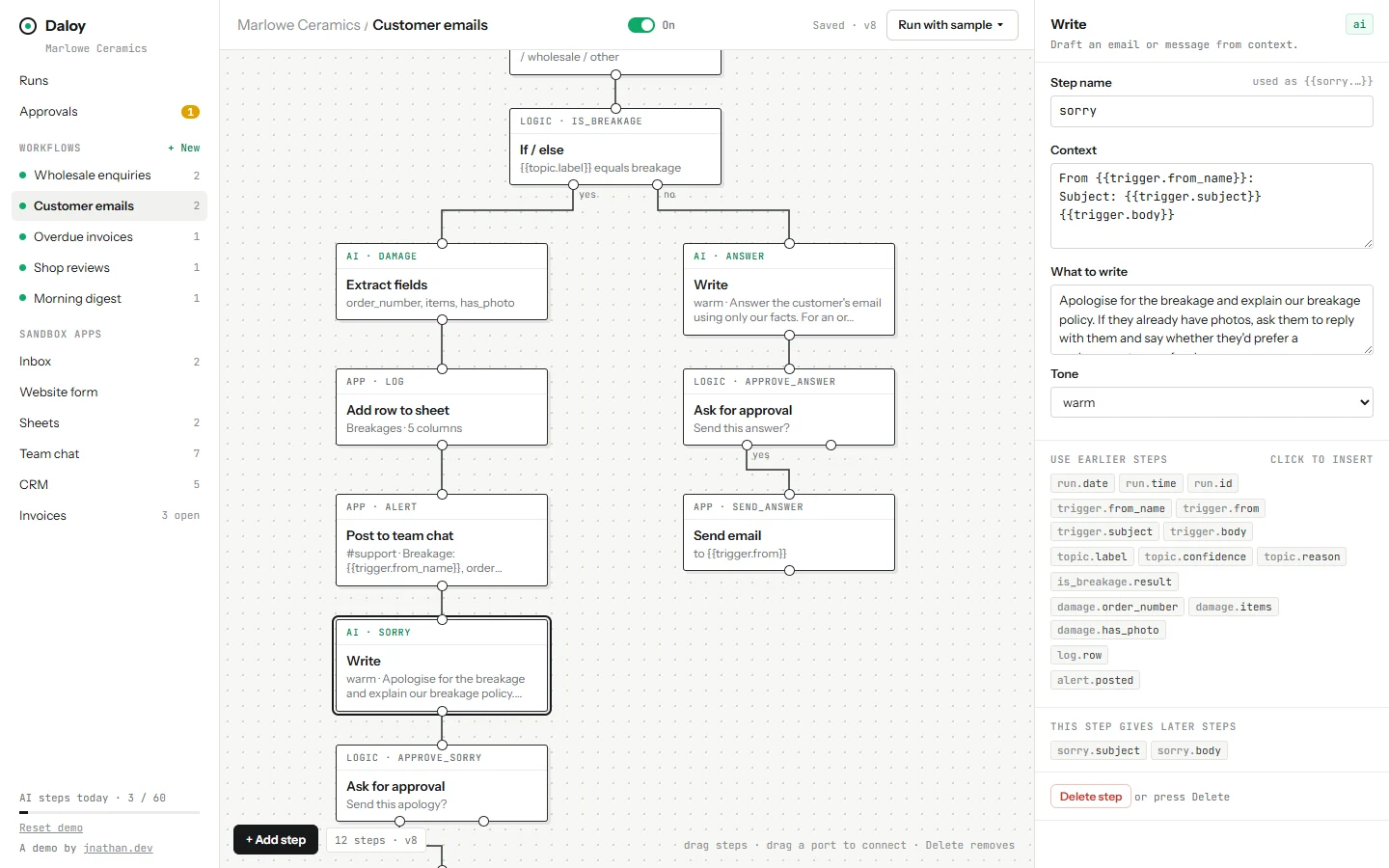The height and width of the screenshot is (868, 1389).
Task: Insert the damage.has_photo variable chip
Action: (1108, 630)
